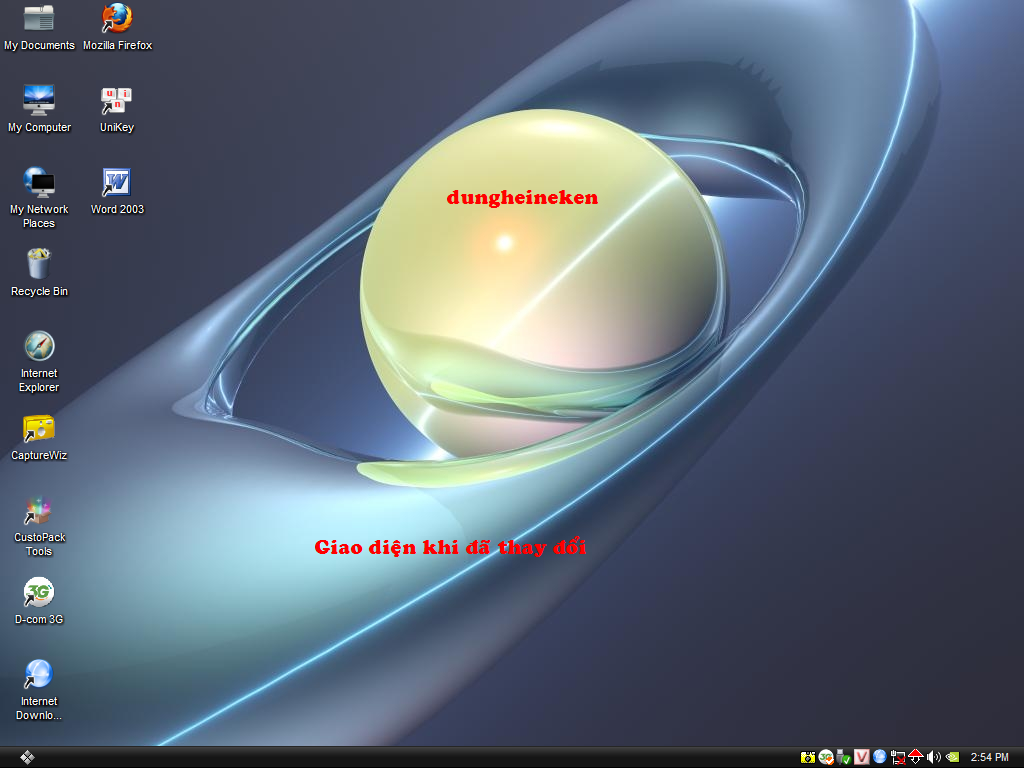Click the red arrow tray icon
The image size is (1024, 768).
click(x=916, y=758)
